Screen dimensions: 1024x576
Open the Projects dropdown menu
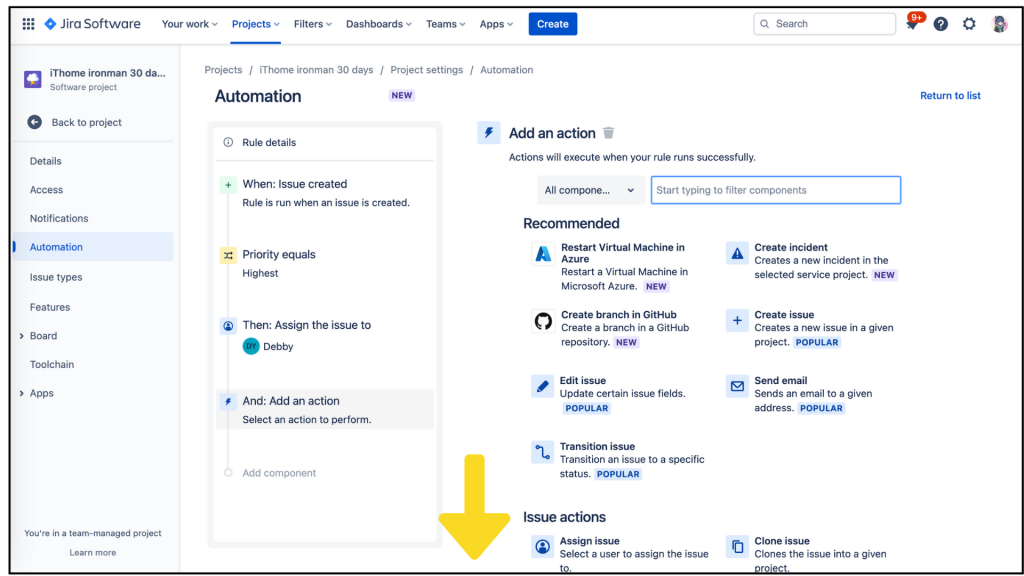[255, 24]
